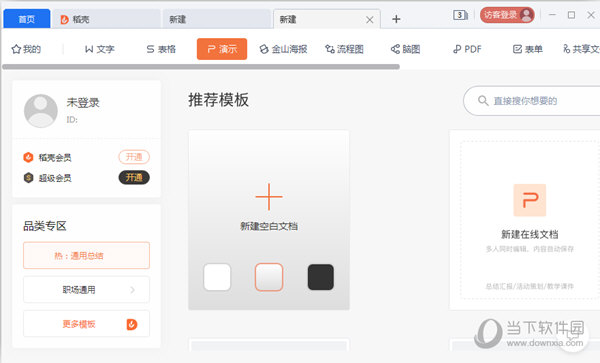
Task: Click plus icon for 新建空白文档
Action: (x=269, y=197)
